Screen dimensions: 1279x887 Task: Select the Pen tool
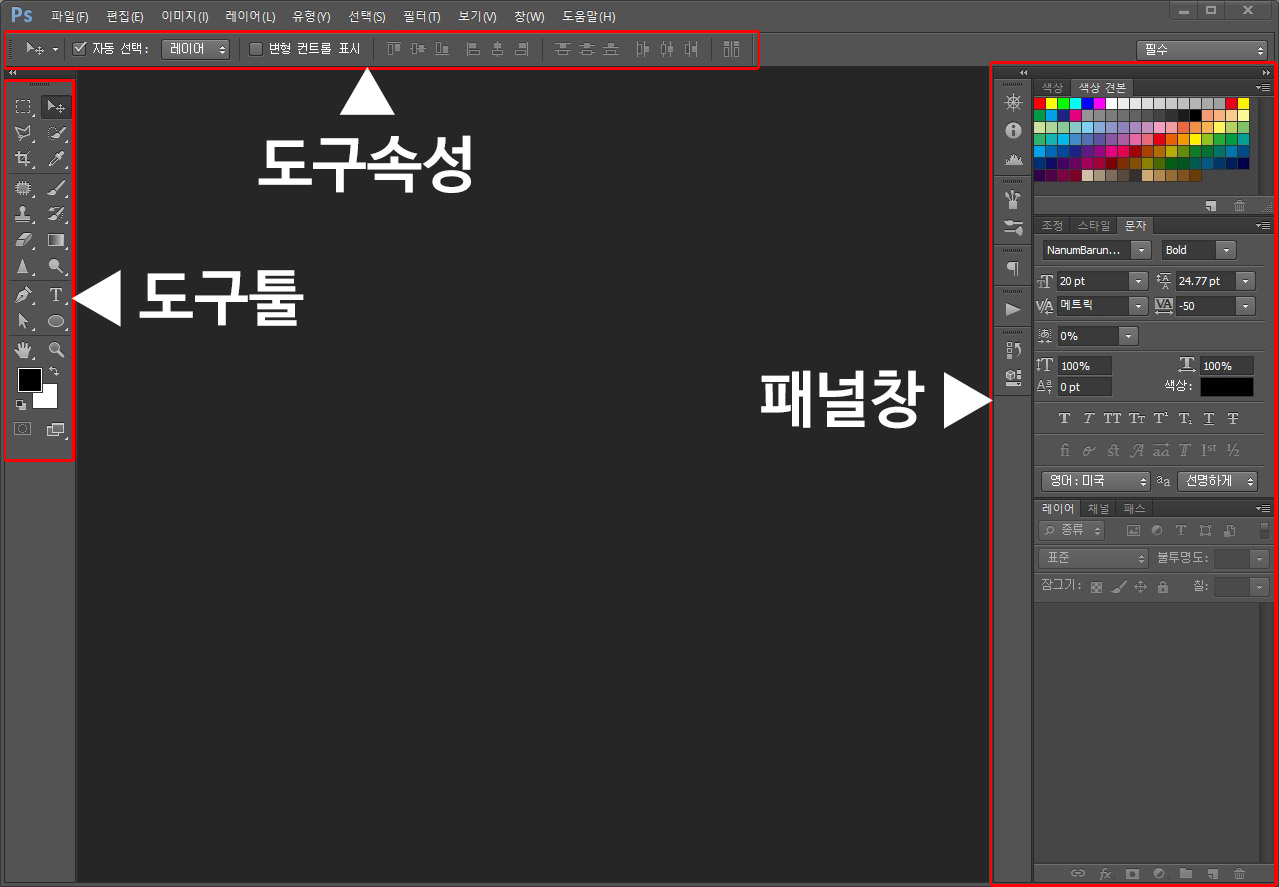tap(23, 295)
